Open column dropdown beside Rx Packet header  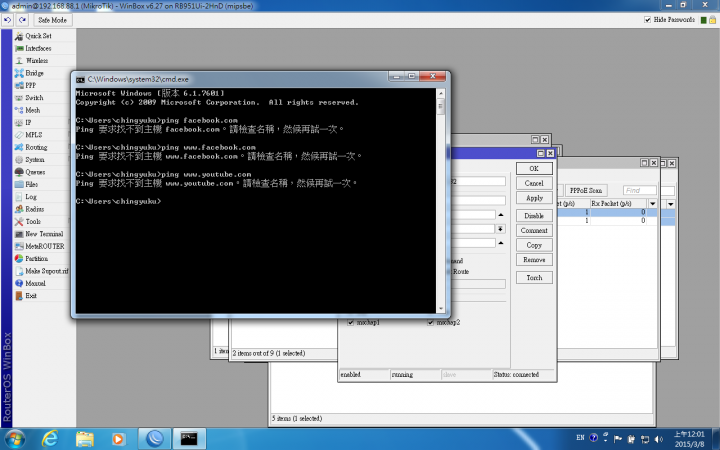pyautogui.click(x=652, y=203)
